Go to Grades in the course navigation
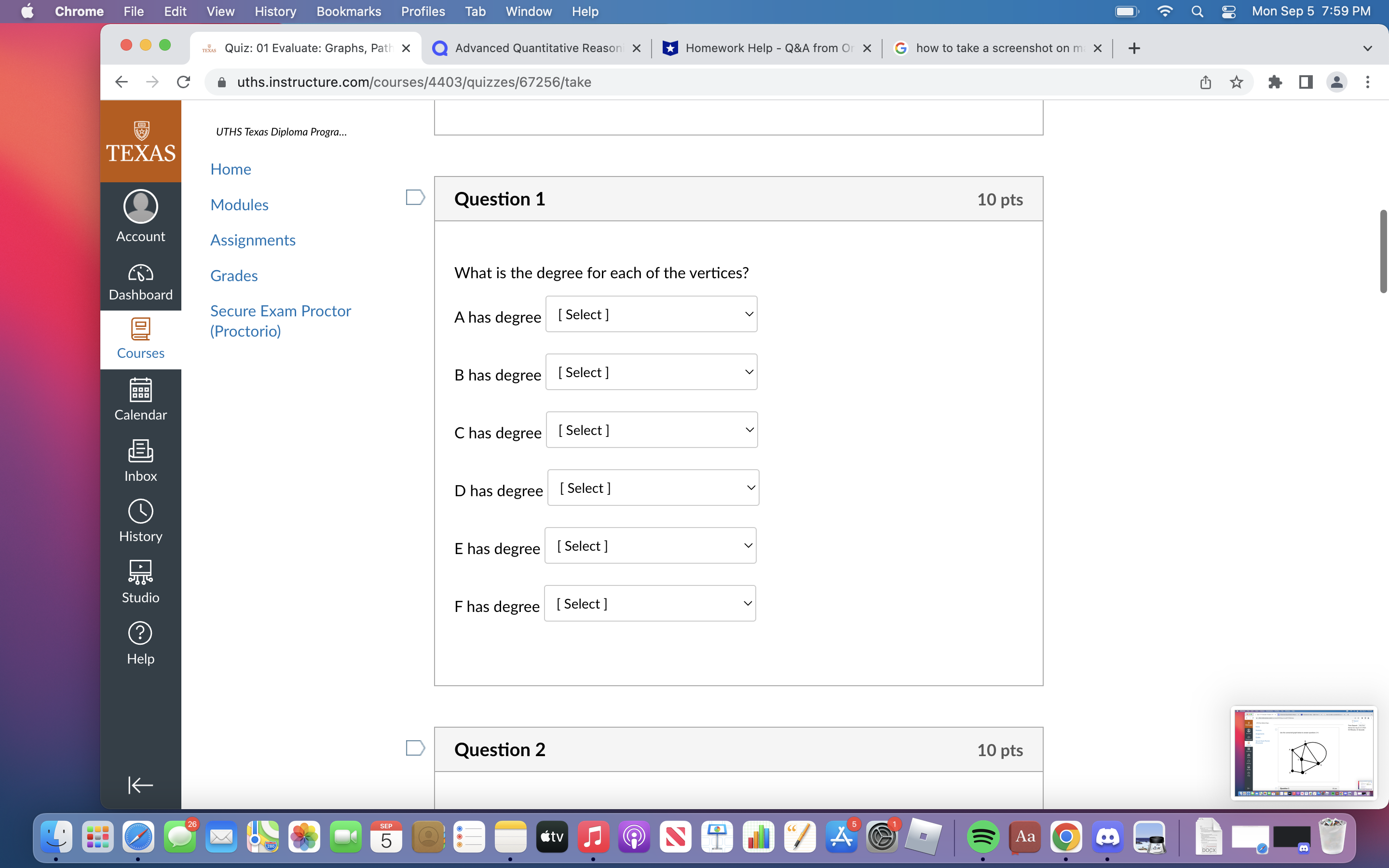Viewport: 1389px width, 868px height. click(x=233, y=275)
